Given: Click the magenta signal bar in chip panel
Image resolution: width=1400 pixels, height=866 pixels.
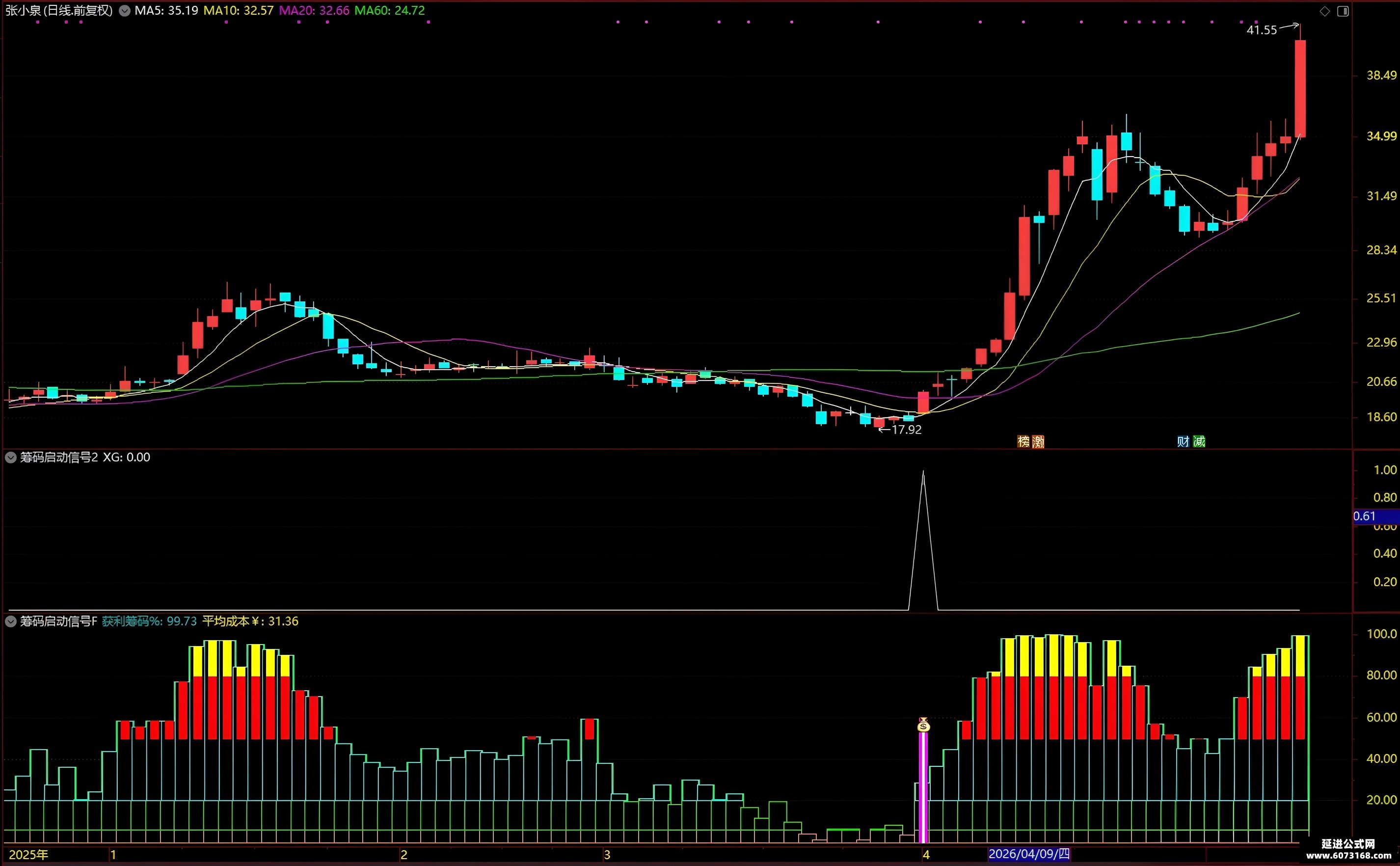Looking at the screenshot, I should (923, 787).
